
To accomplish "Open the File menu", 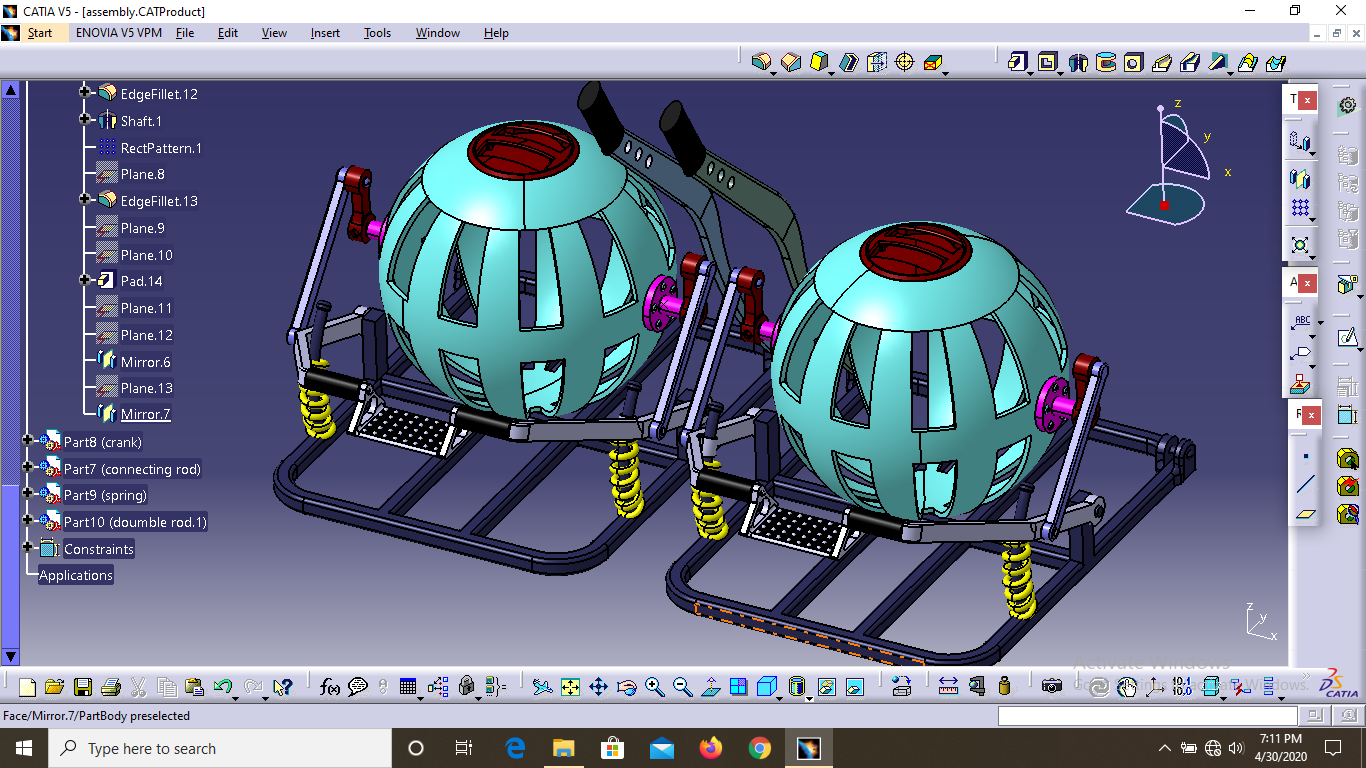I will pos(185,32).
